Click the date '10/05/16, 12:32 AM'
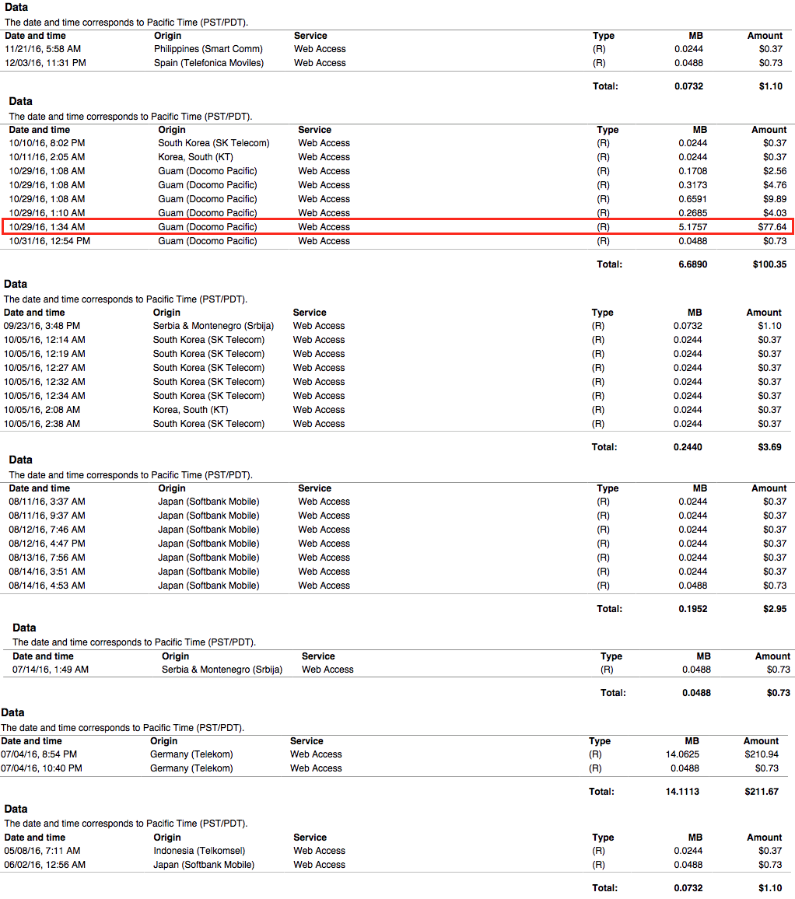Viewport: 795px width, 899px height. (x=45, y=382)
